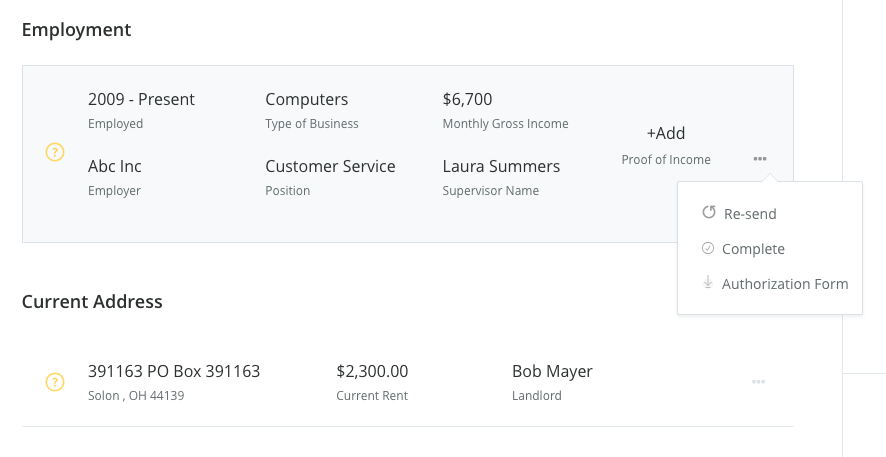
Task: Click the Re-send circular arrow icon
Action: 708,213
